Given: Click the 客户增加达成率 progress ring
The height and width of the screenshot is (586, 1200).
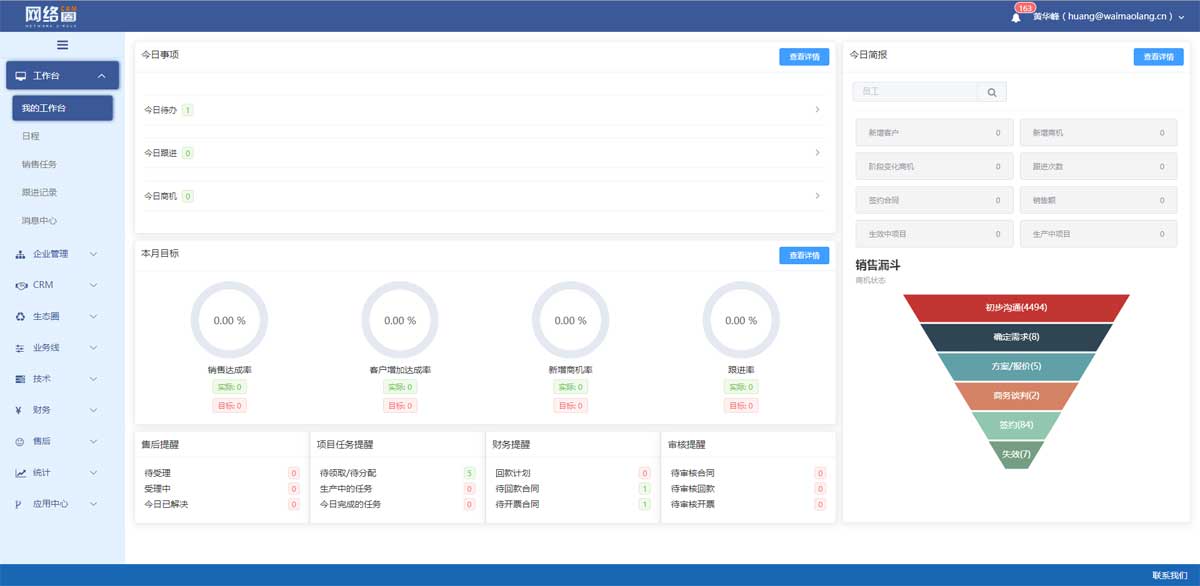Looking at the screenshot, I should [400, 320].
